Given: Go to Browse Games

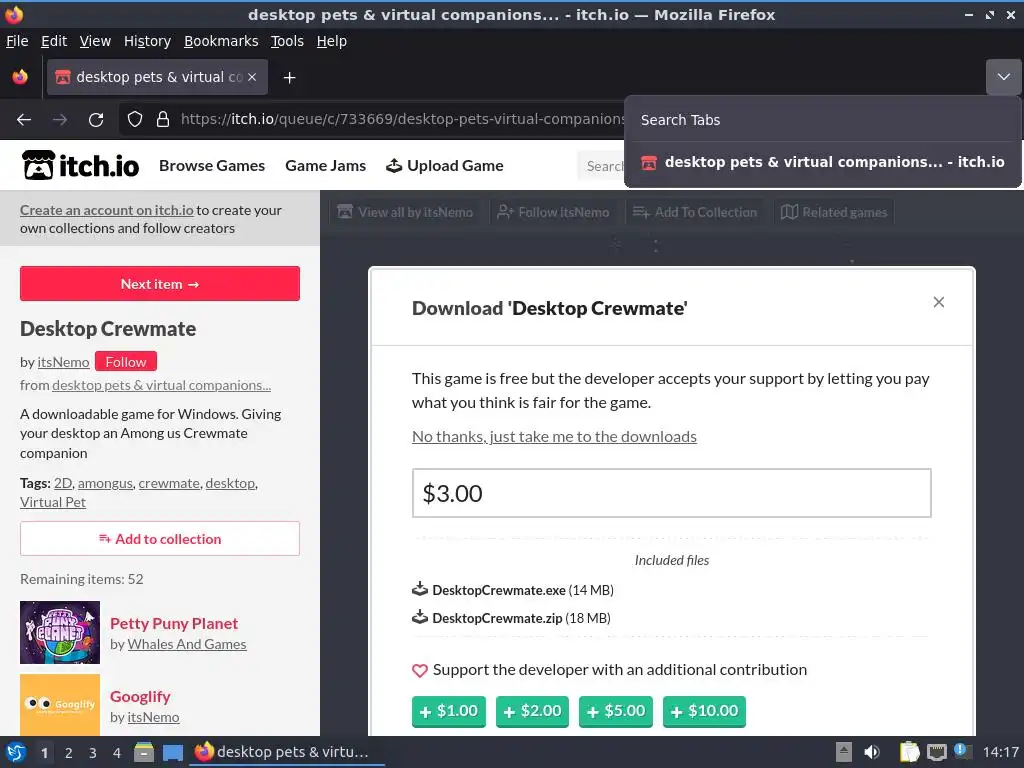Looking at the screenshot, I should pos(212,166).
